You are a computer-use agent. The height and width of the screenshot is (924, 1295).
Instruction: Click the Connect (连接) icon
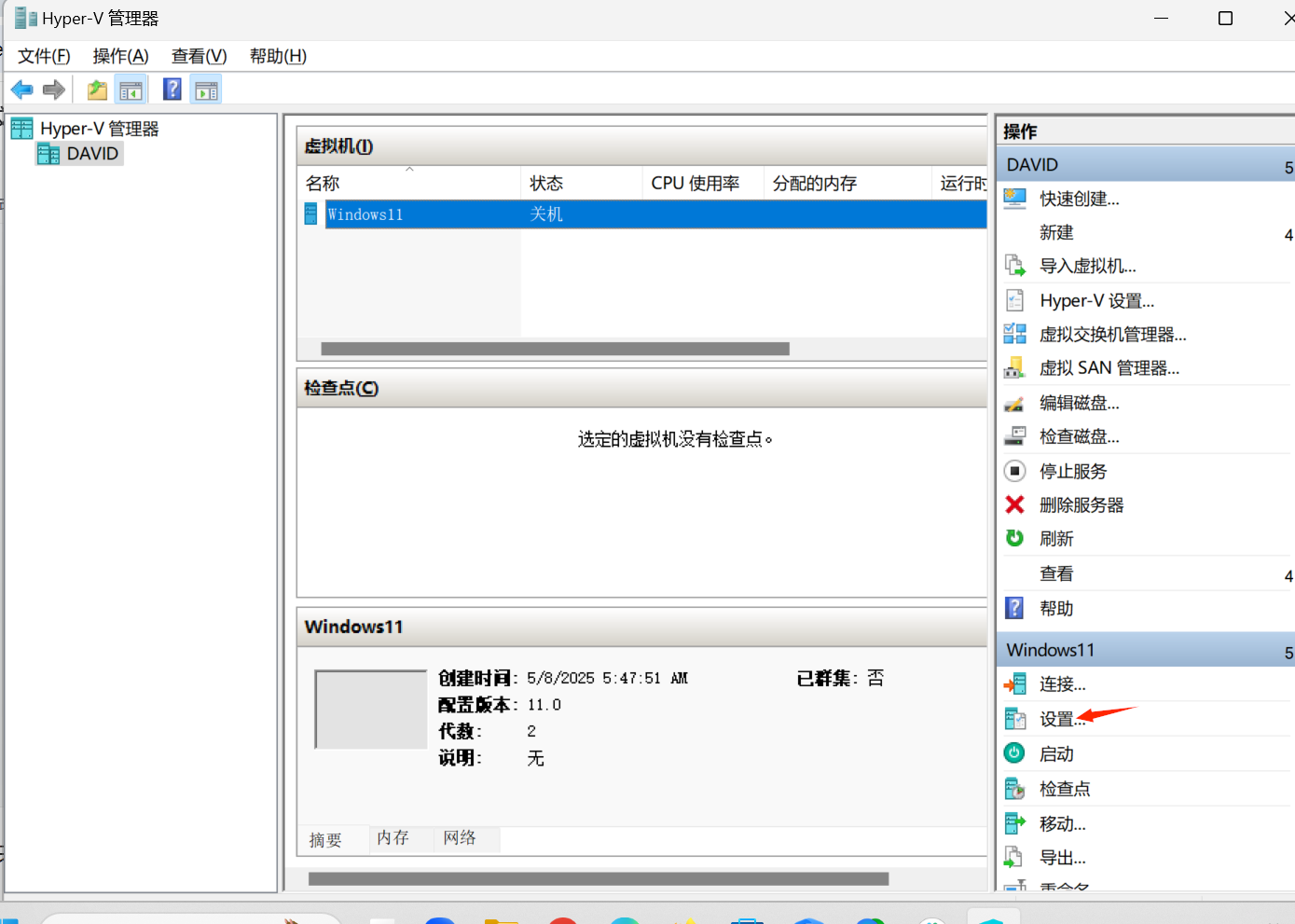pos(1015,684)
